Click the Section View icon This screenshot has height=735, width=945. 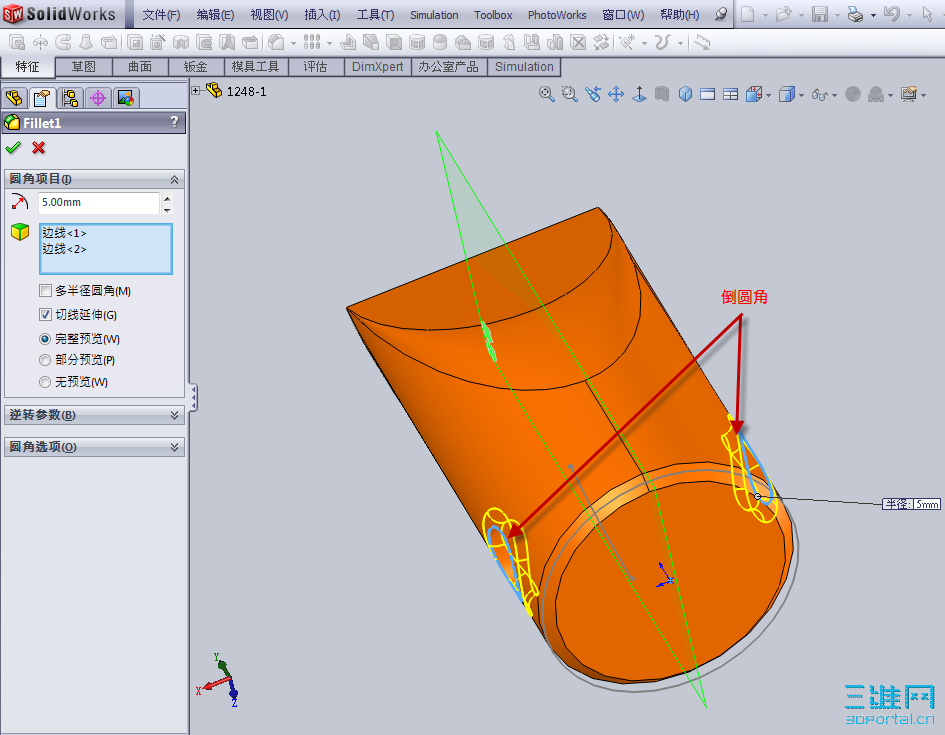click(x=754, y=94)
